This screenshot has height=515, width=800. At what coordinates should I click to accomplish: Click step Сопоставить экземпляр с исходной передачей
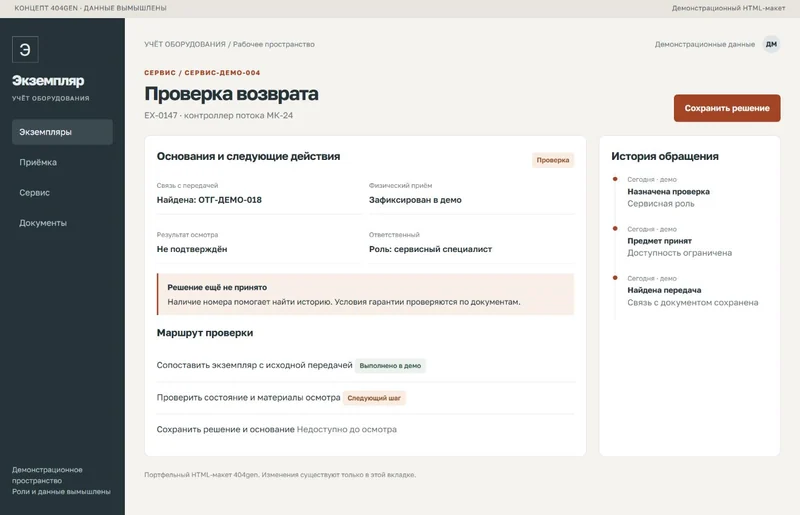click(254, 365)
